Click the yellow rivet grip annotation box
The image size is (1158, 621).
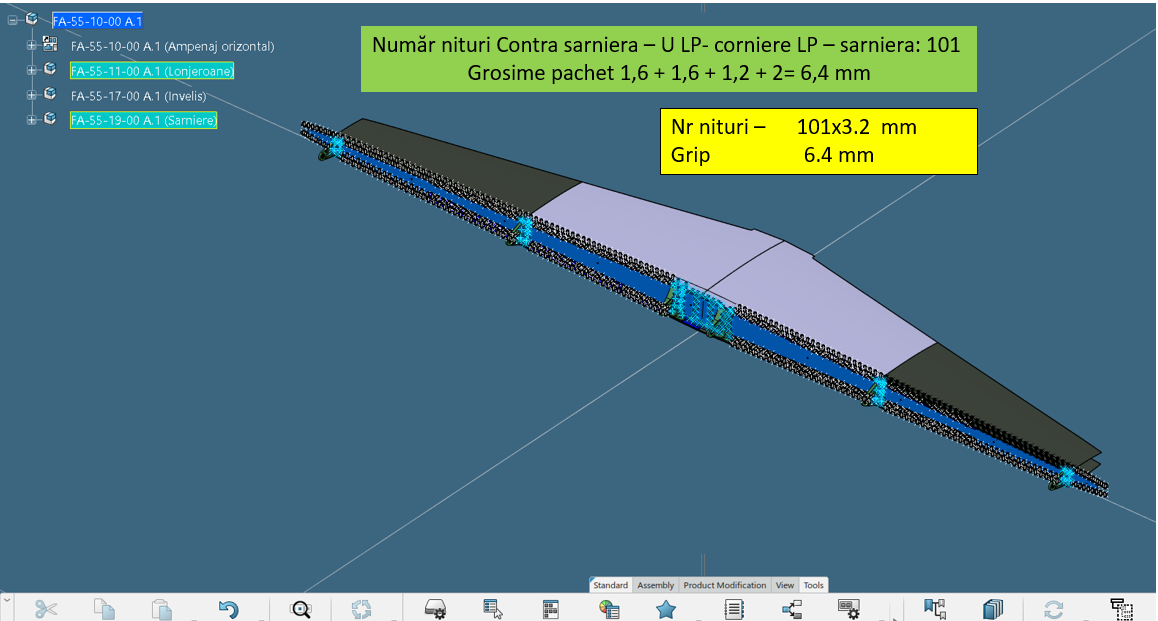point(817,141)
